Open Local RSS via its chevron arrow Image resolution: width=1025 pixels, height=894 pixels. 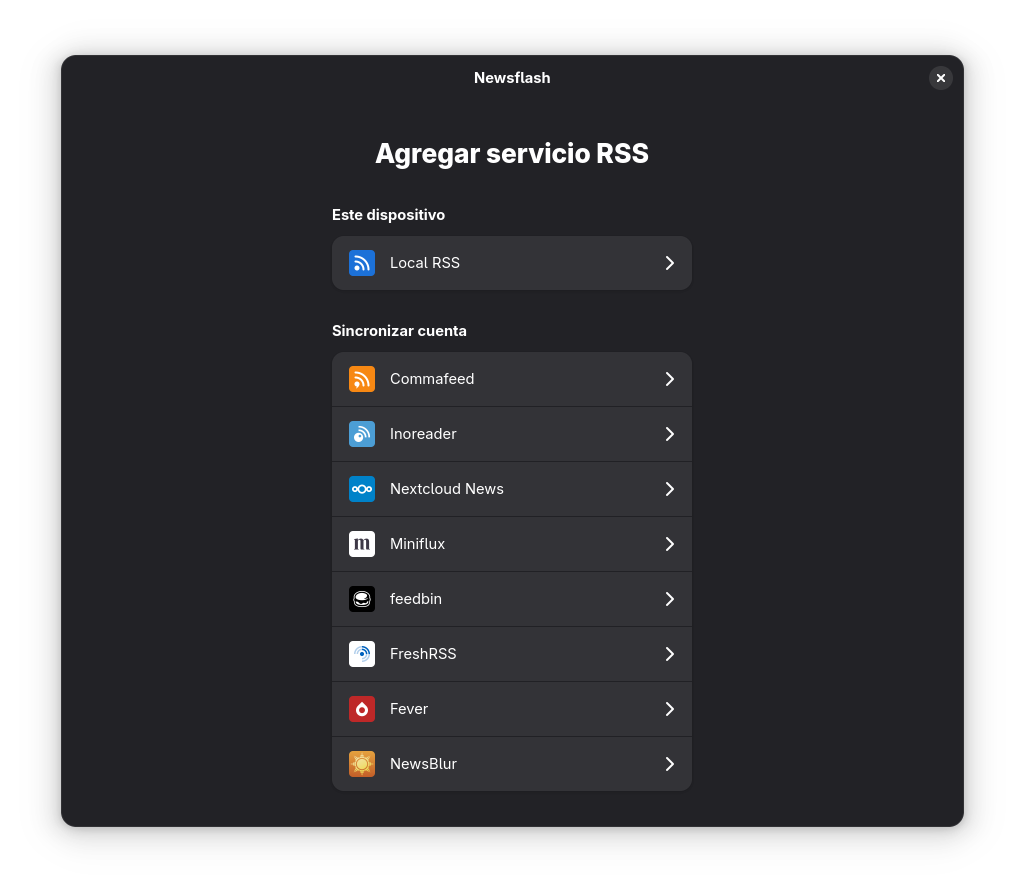(x=669, y=263)
